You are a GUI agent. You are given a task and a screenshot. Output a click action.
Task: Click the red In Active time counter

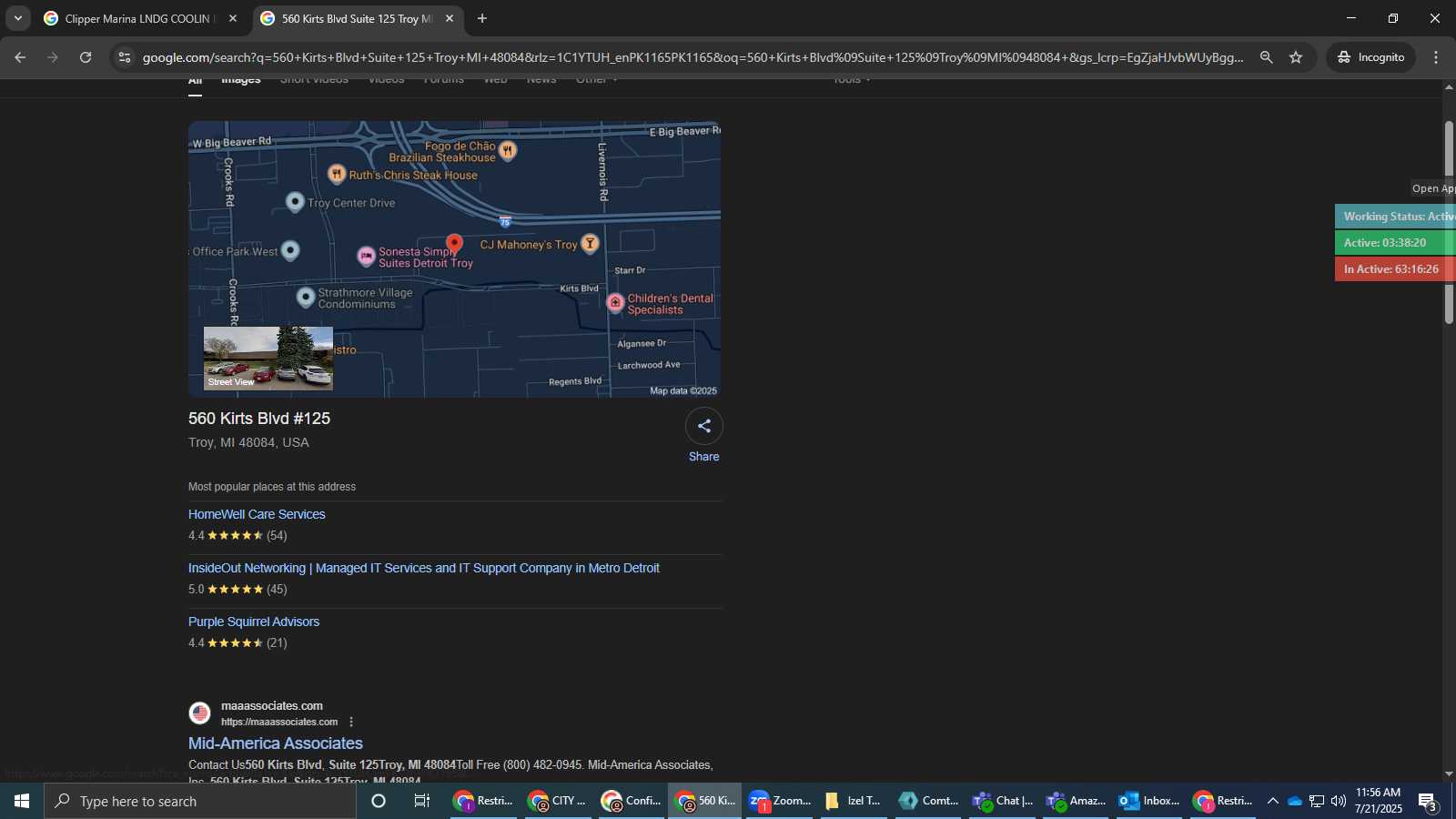[1396, 269]
